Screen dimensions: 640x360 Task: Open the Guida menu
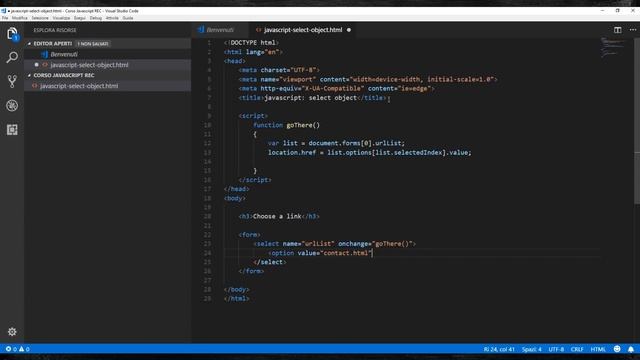pyautogui.click(x=128, y=18)
